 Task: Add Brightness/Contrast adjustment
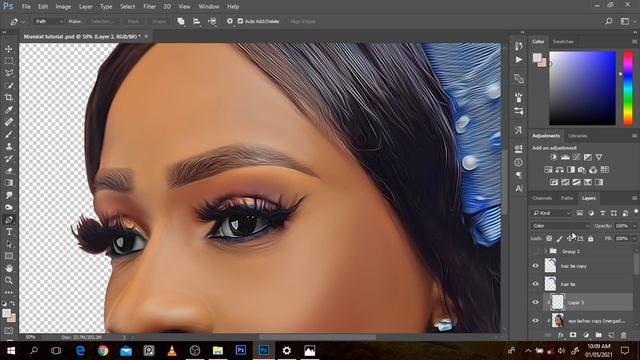point(553,157)
